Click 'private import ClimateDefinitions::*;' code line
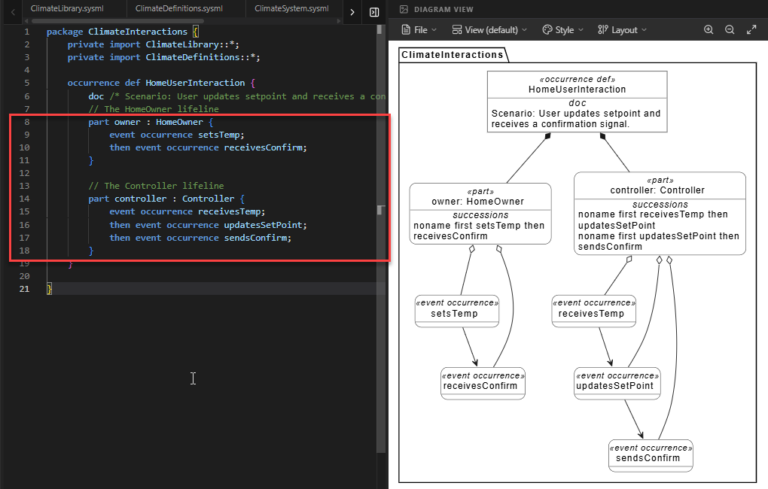768x489 pixels. point(164,57)
